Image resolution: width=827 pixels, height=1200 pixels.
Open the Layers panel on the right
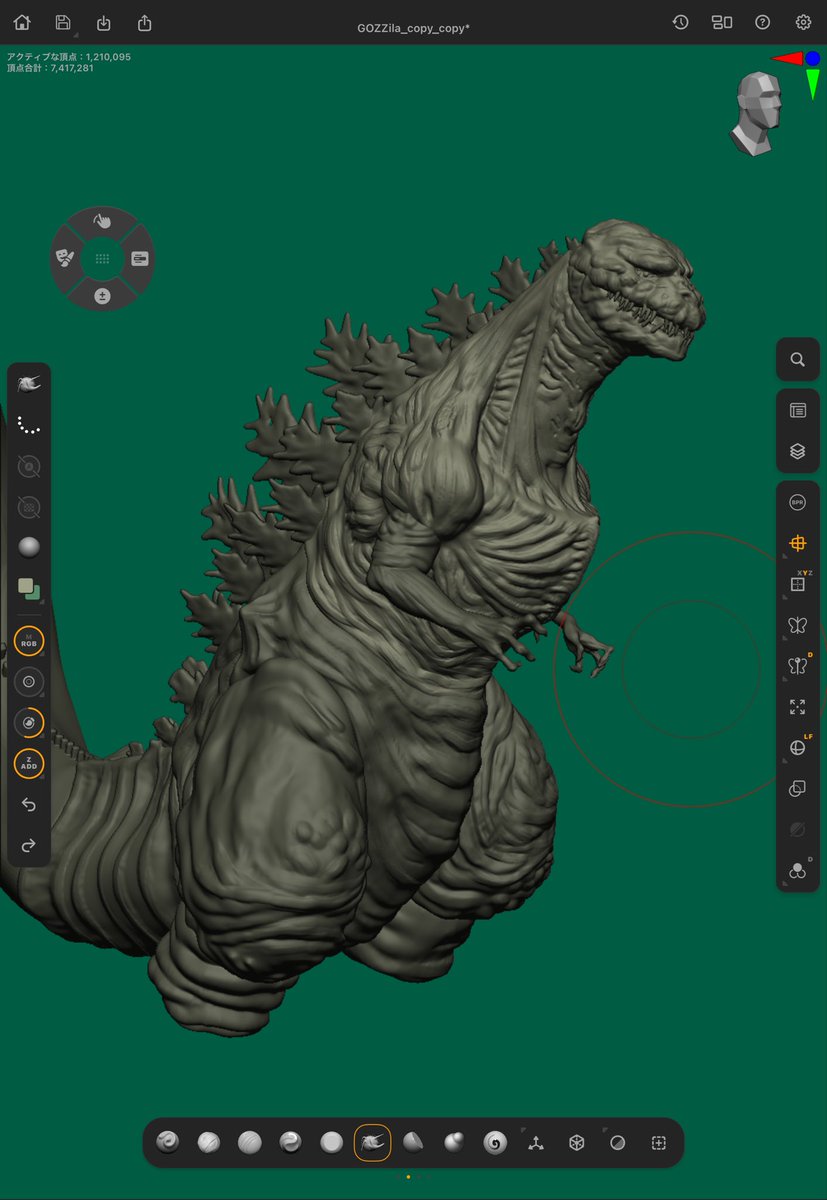click(x=797, y=450)
